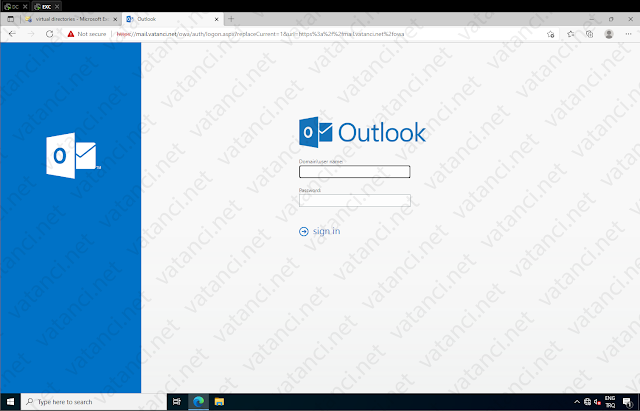The width and height of the screenshot is (640, 411).
Task: Click the sign in arrow circle icon
Action: (304, 232)
